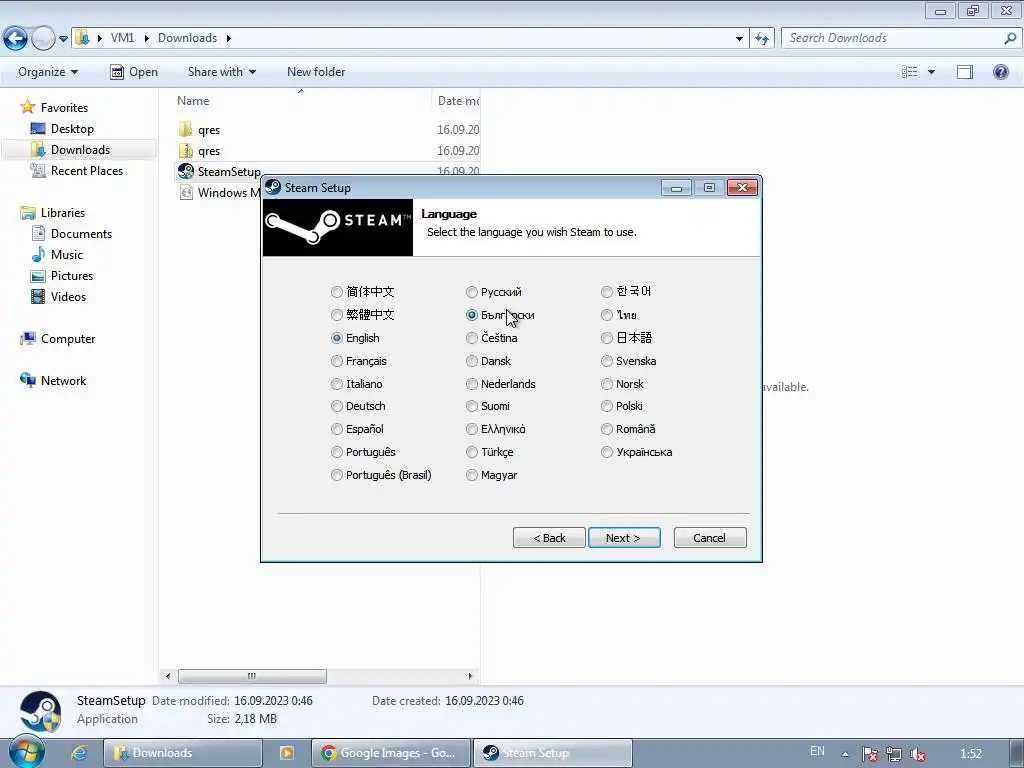Click Explorer forward navigation arrow
This screenshot has height=768, width=1024.
click(x=43, y=39)
